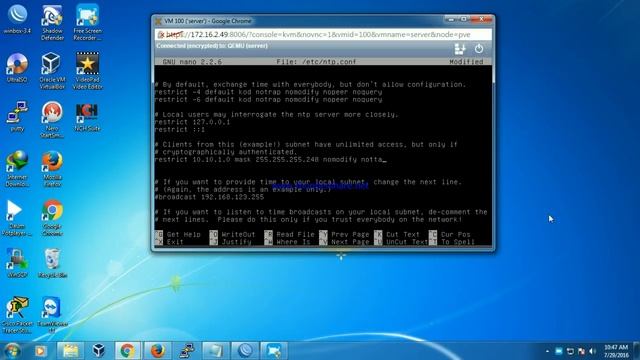Switch to Chrome on the taskbar
640x360 pixels.
point(127,351)
